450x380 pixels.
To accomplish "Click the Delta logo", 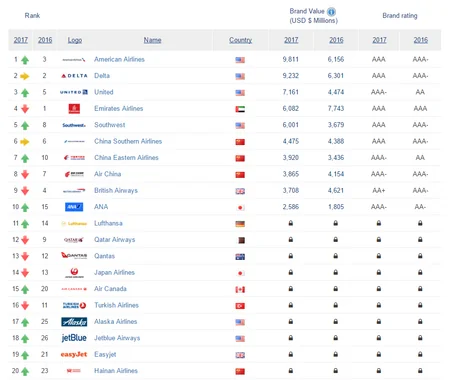I will tap(74, 76).
